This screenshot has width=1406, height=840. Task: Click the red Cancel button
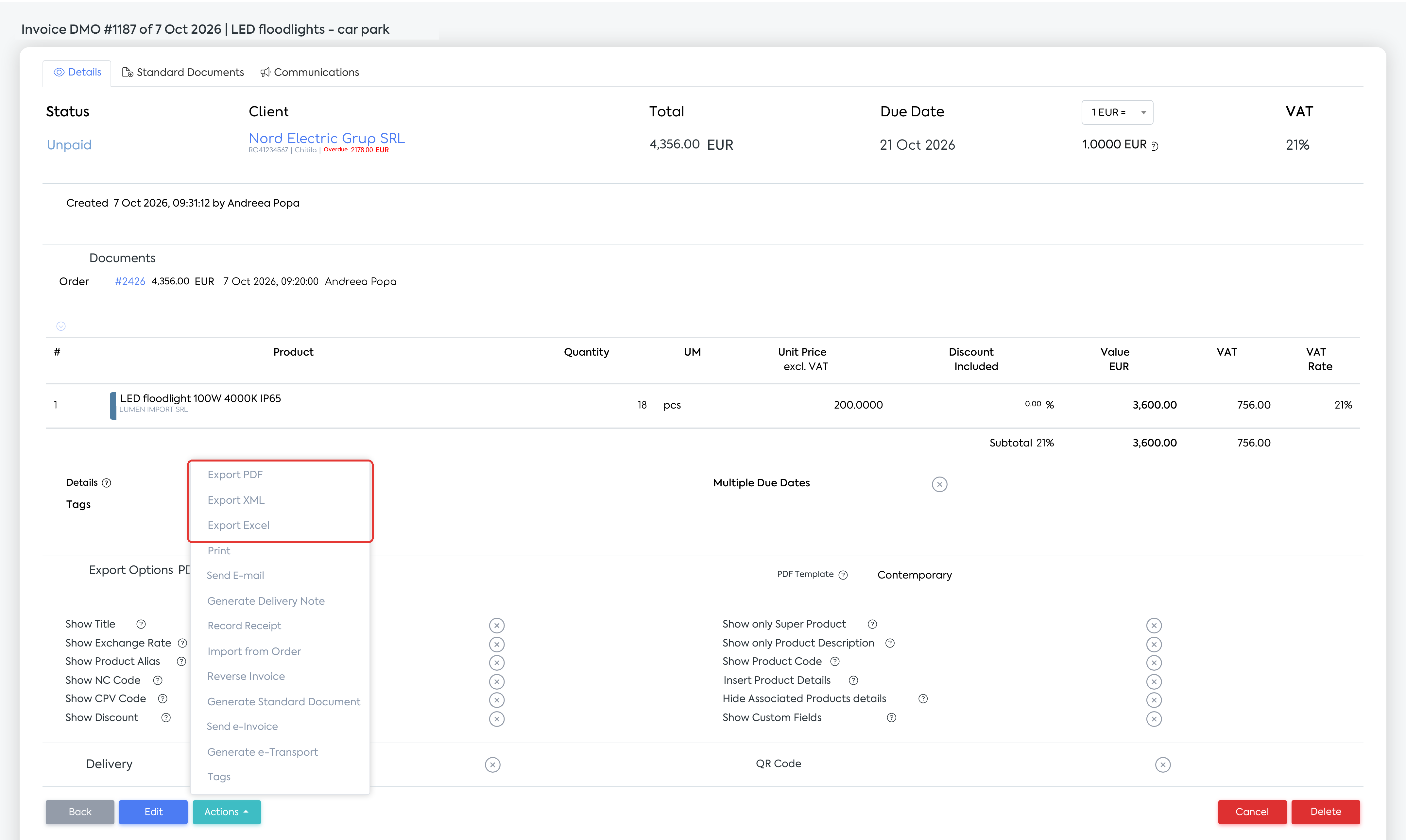point(1252,812)
